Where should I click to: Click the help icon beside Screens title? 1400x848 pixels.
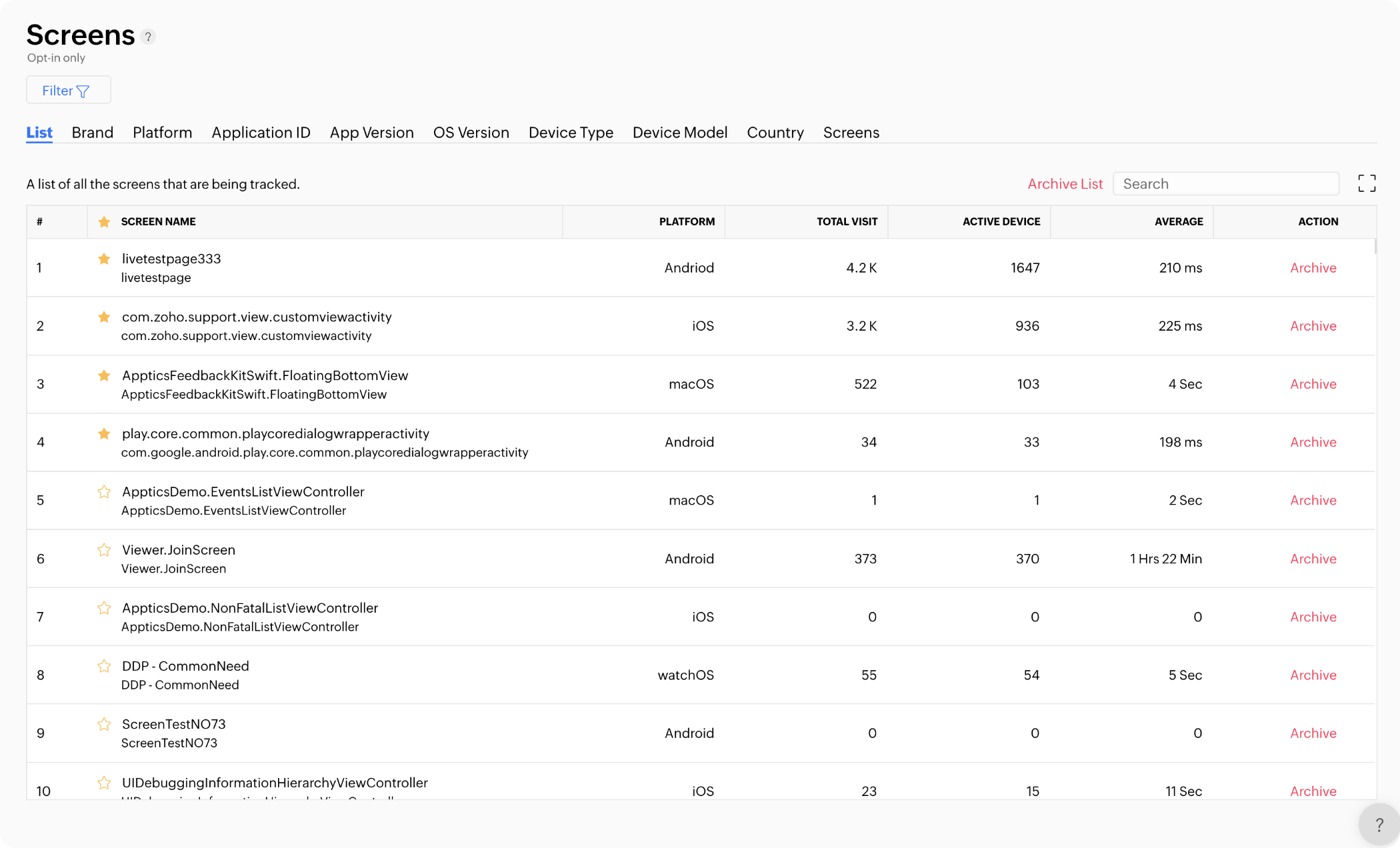149,37
